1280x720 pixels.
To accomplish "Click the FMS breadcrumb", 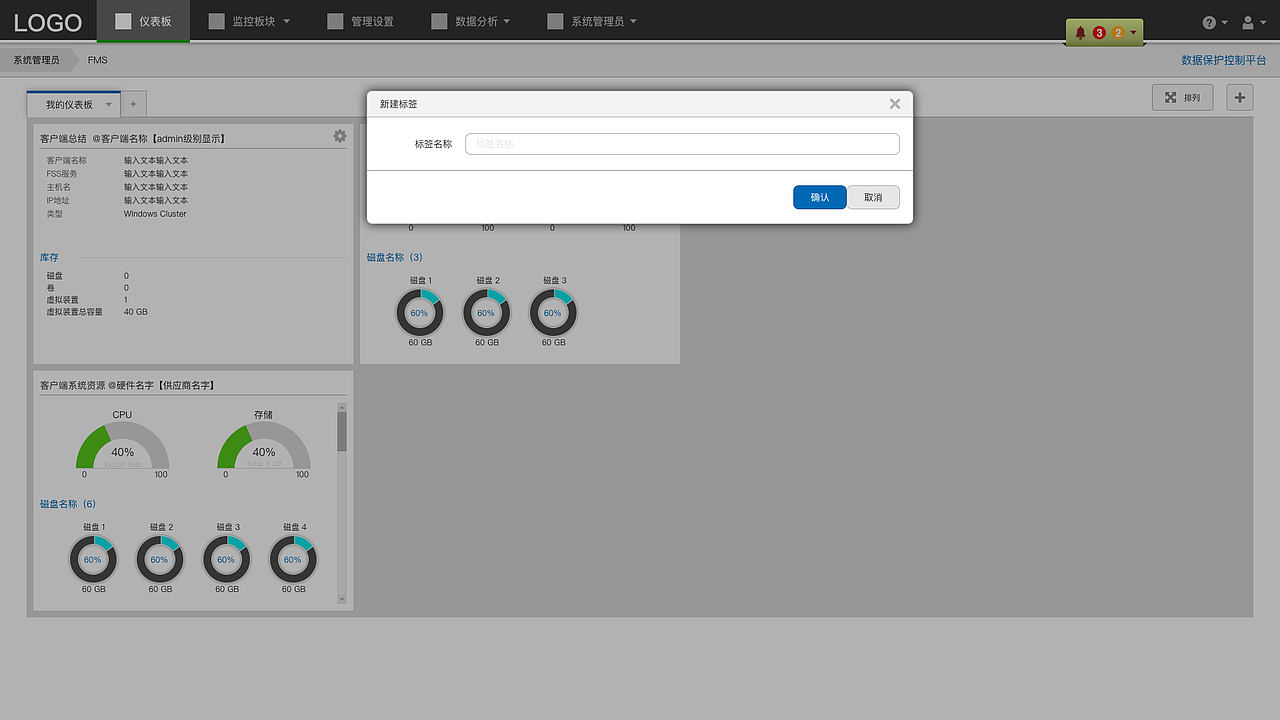I will 97,60.
